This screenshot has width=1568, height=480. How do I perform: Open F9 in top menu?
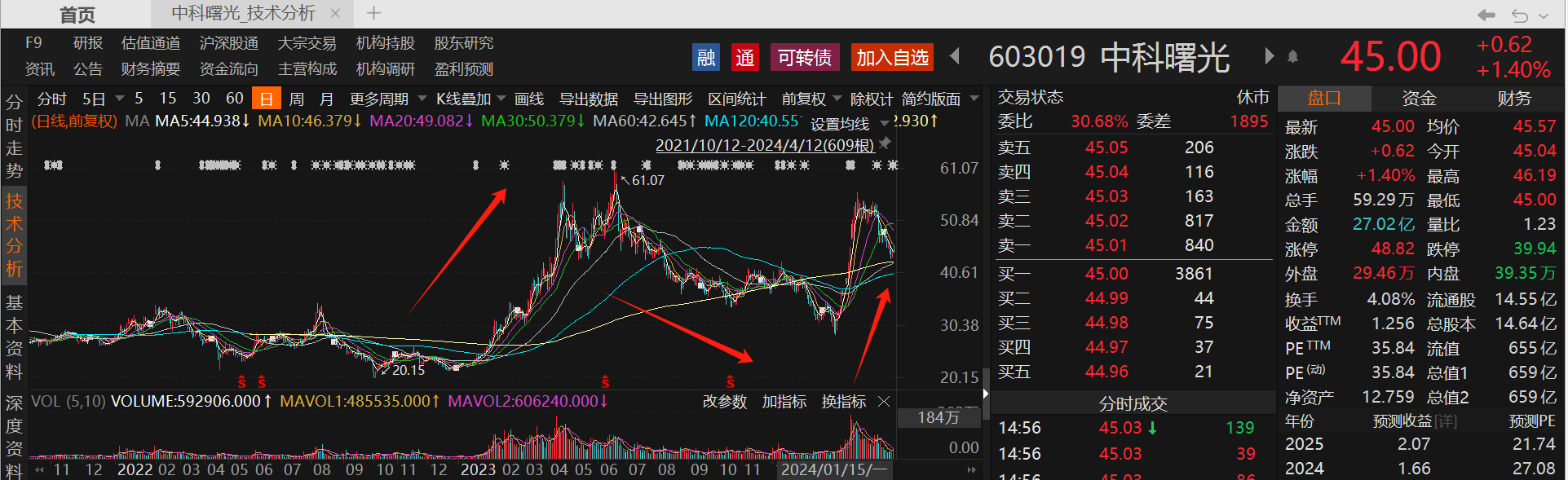pyautogui.click(x=33, y=43)
